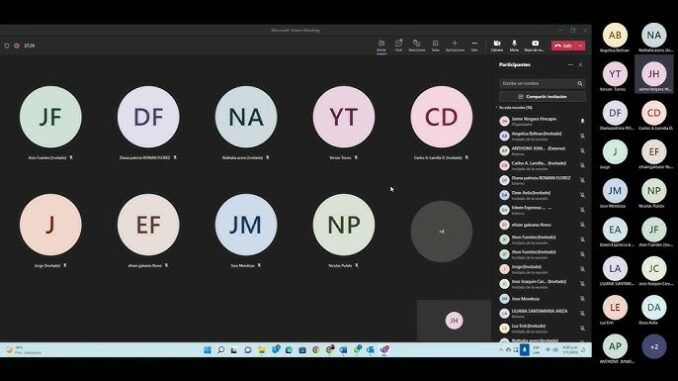This screenshot has height=381, width=678.
Task: Click muted mic icon on Angelica Beltran row
Action: pos(582,136)
